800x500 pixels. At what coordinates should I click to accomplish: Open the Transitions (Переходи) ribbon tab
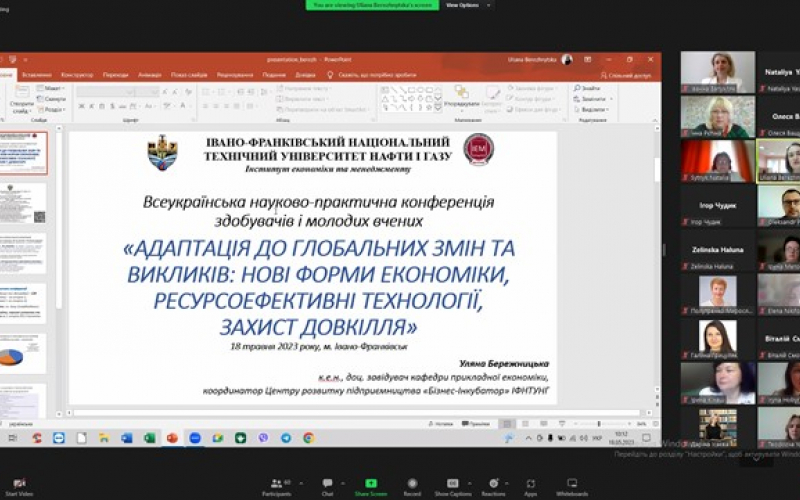[x=115, y=75]
